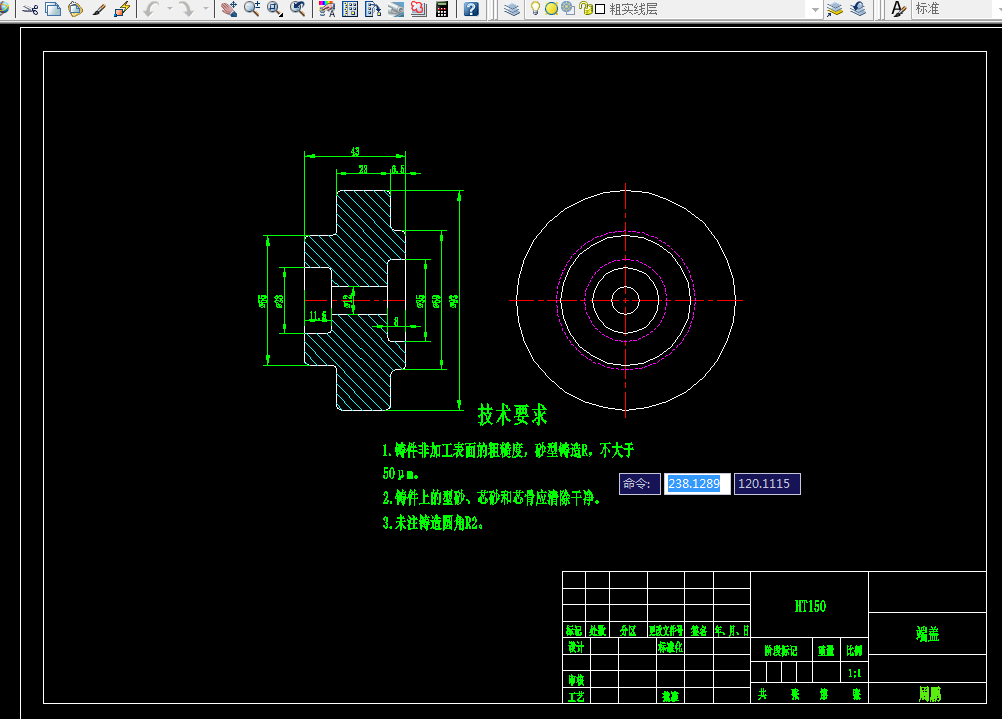Click the 3.未注铸造圆角R2 note

click(x=433, y=523)
